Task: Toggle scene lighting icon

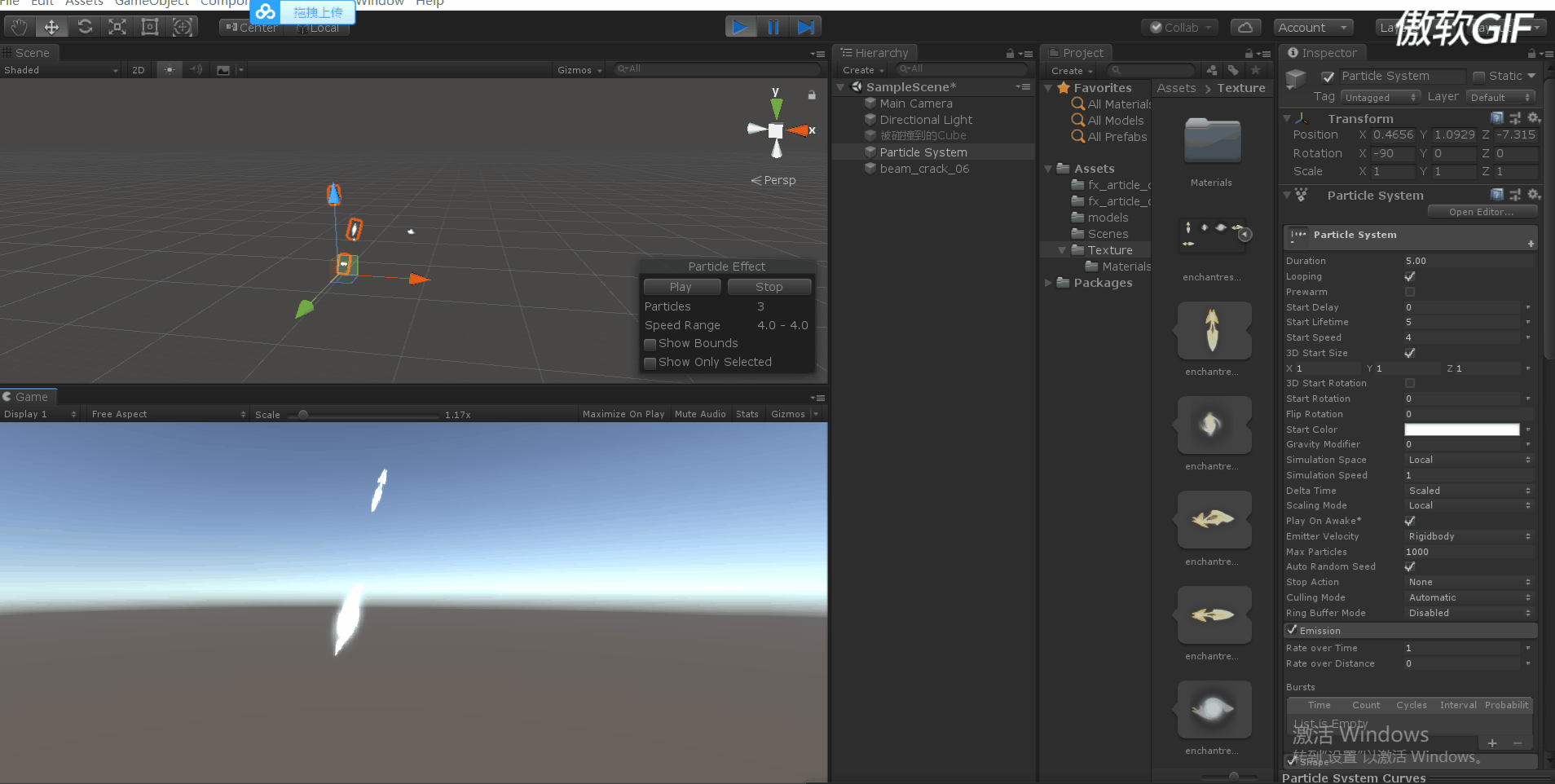Action: tap(169, 70)
